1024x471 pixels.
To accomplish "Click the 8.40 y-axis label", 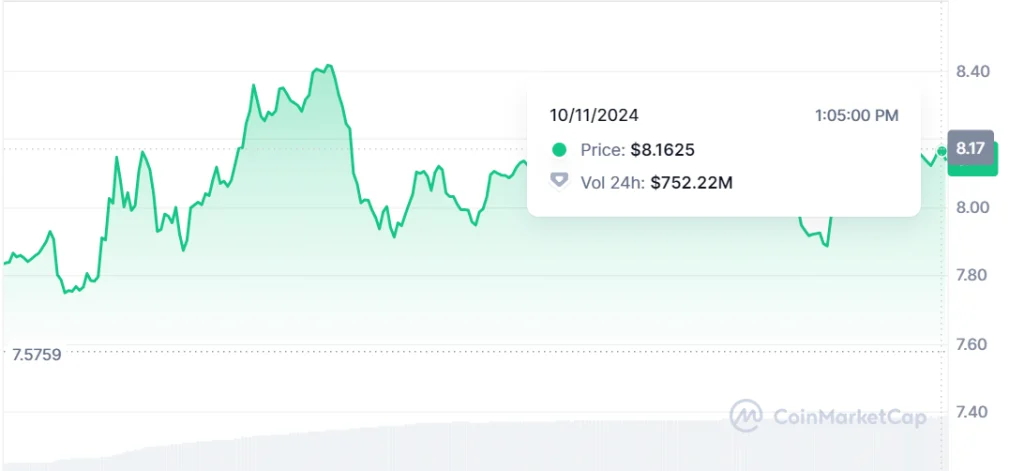I will pos(972,72).
